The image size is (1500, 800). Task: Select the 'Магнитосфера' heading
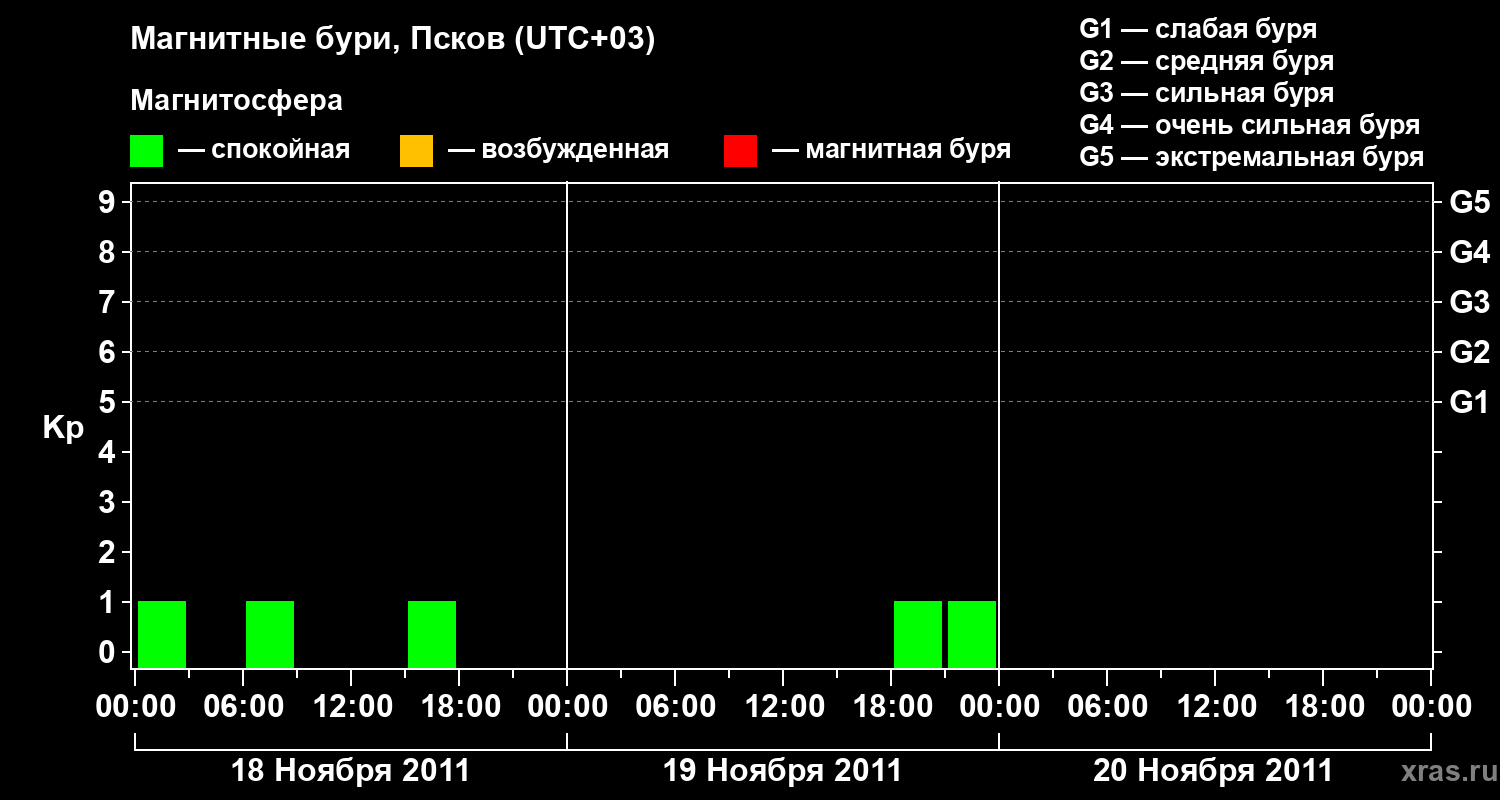tap(236, 101)
